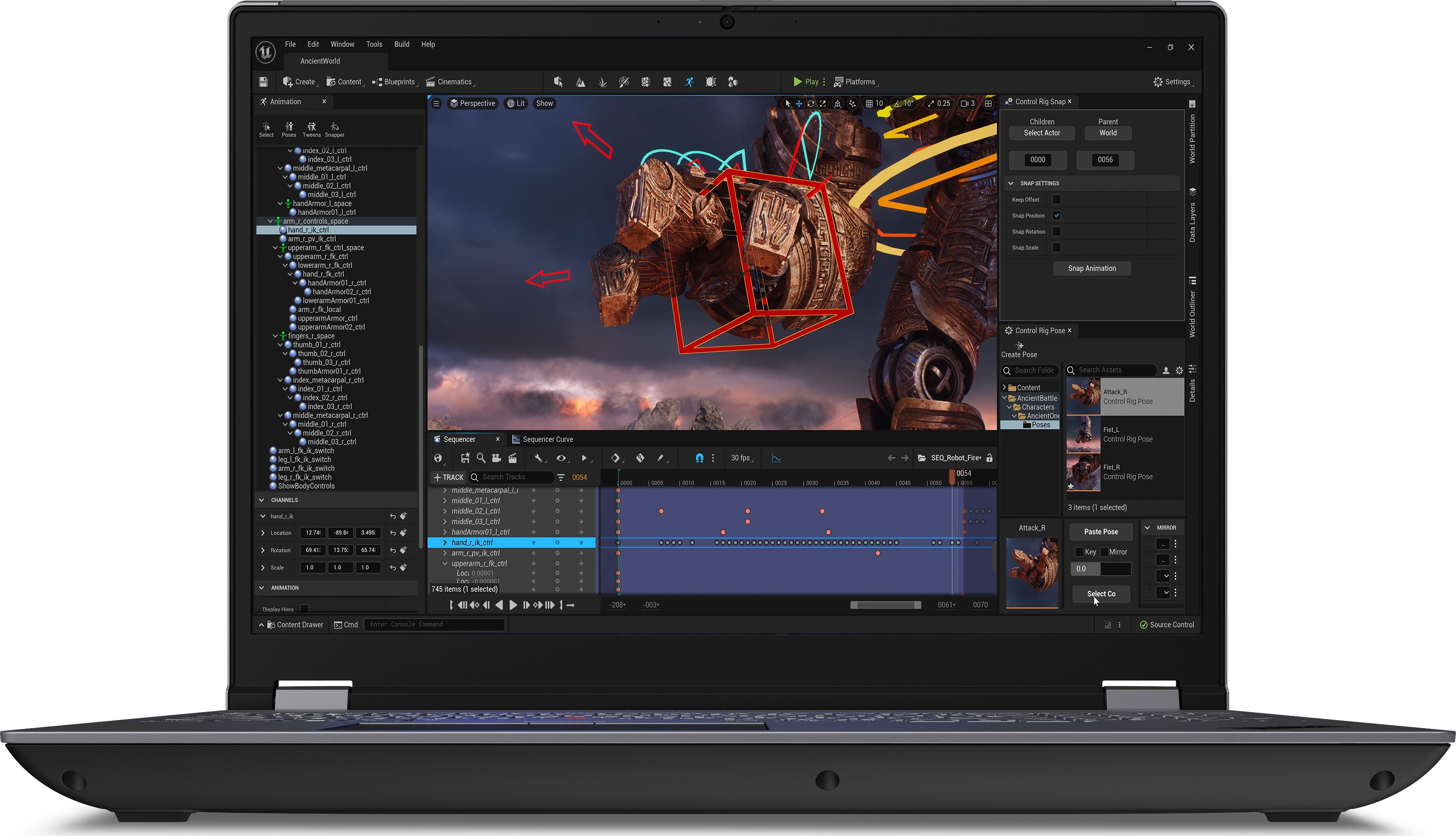Screen dimensions: 1456x836
Task: Click the Save icon in the main toolbar
Action: pyautogui.click(x=263, y=82)
